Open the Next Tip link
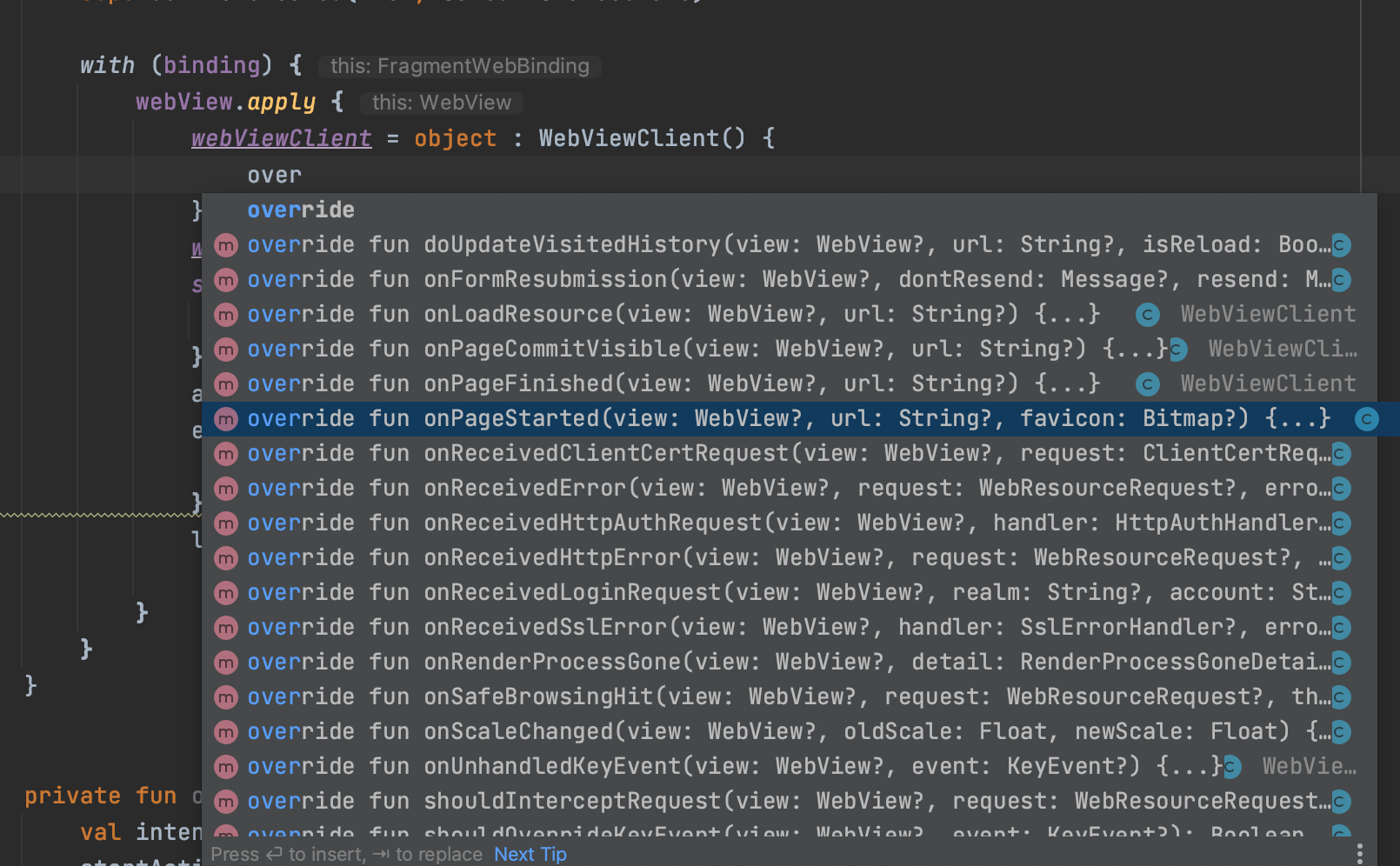 coord(530,854)
